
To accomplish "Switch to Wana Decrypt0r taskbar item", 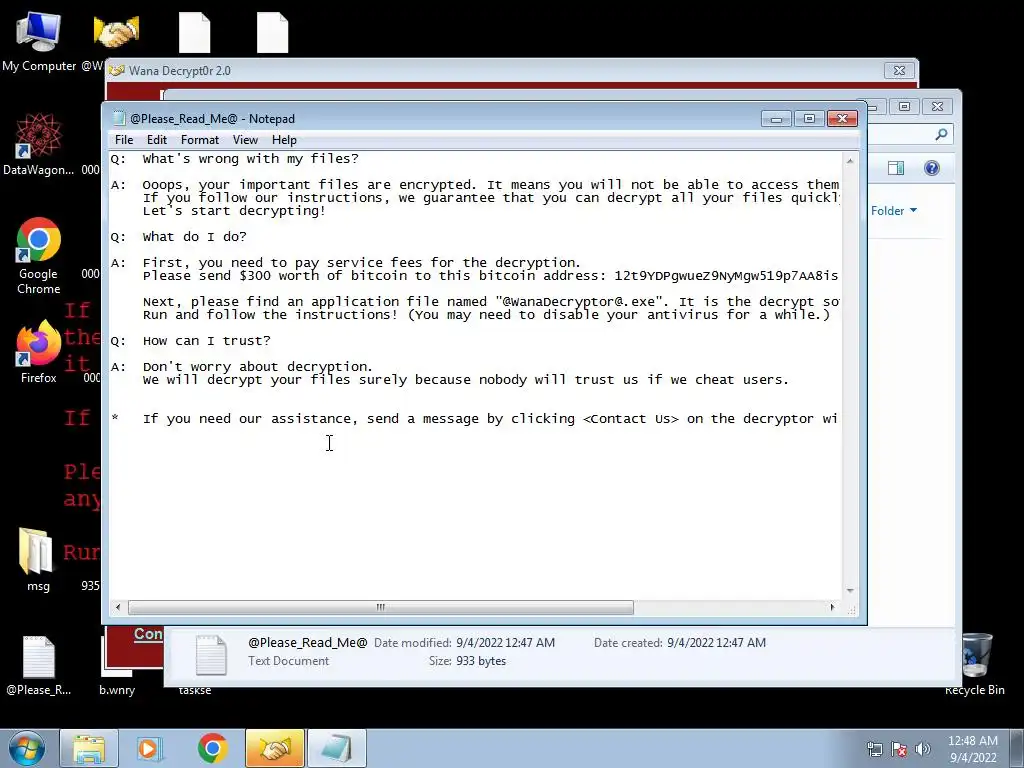I will (275, 748).
